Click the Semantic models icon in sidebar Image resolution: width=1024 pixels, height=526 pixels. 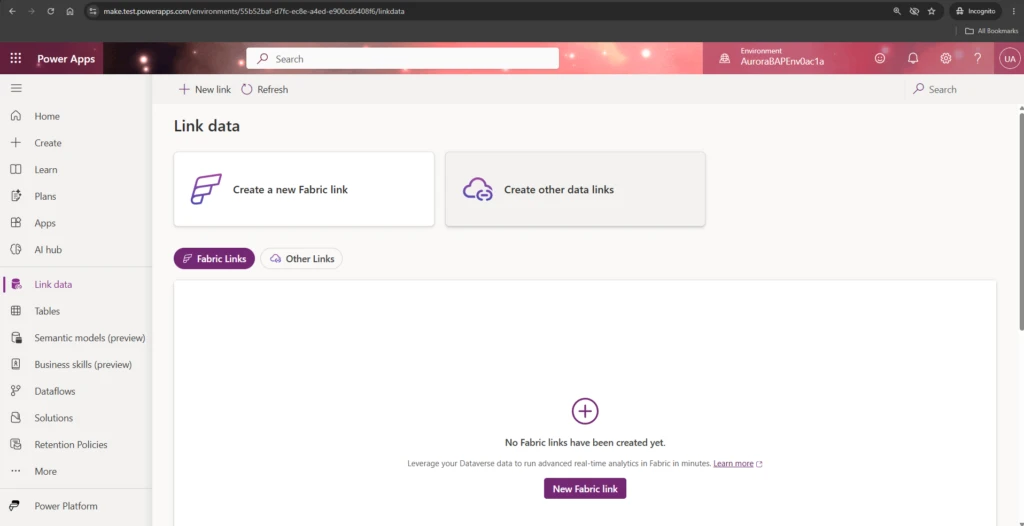[x=16, y=338]
